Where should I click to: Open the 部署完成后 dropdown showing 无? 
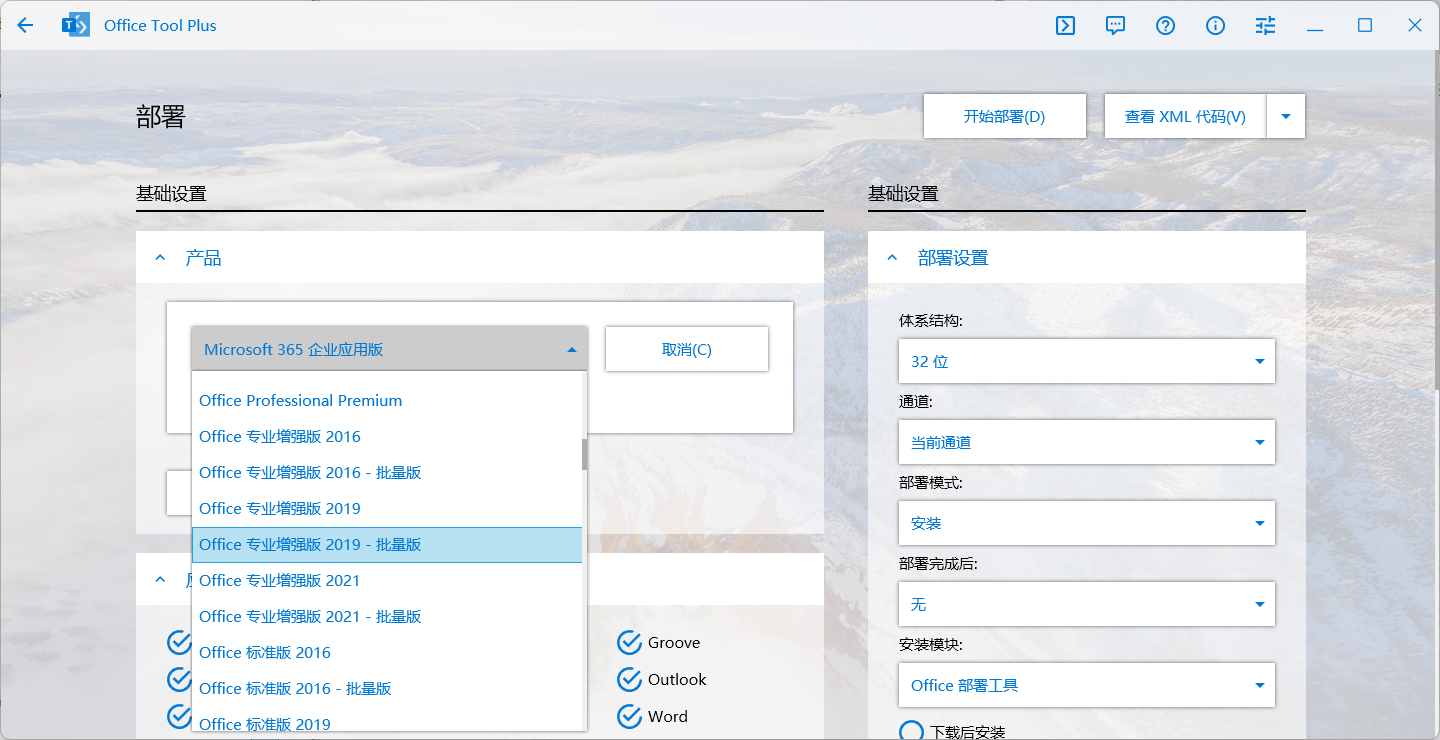(x=1086, y=604)
